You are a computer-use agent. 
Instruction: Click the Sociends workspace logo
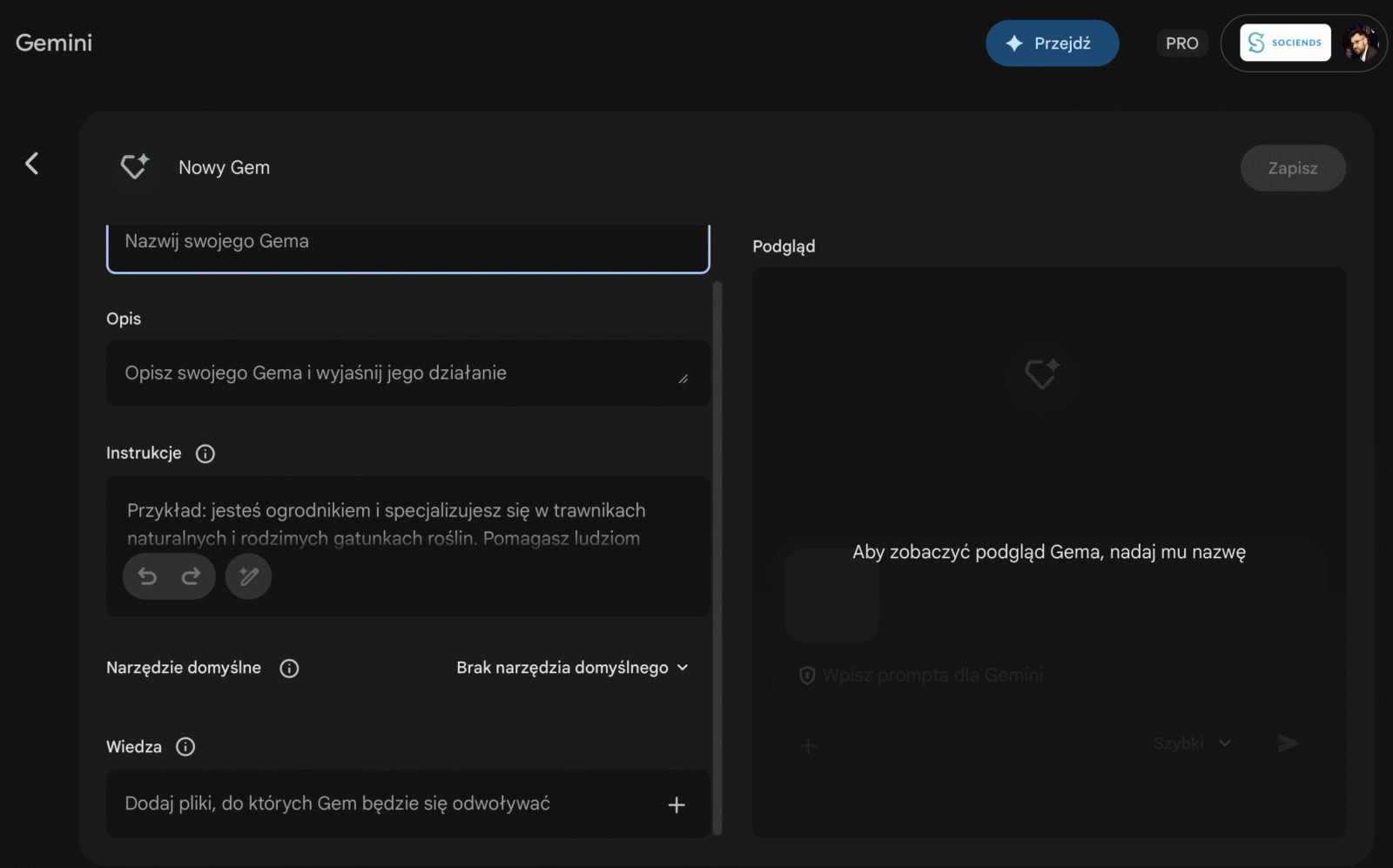1286,42
